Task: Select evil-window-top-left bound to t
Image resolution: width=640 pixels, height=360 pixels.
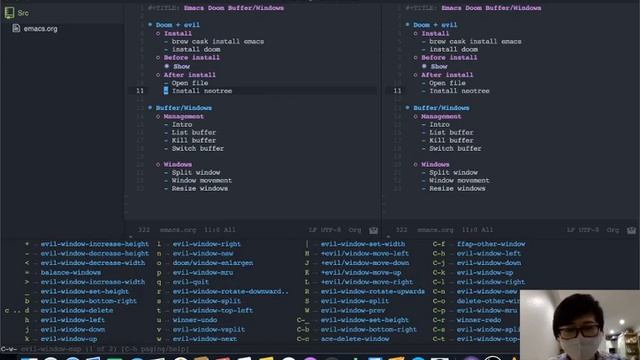Action: click(x=213, y=310)
